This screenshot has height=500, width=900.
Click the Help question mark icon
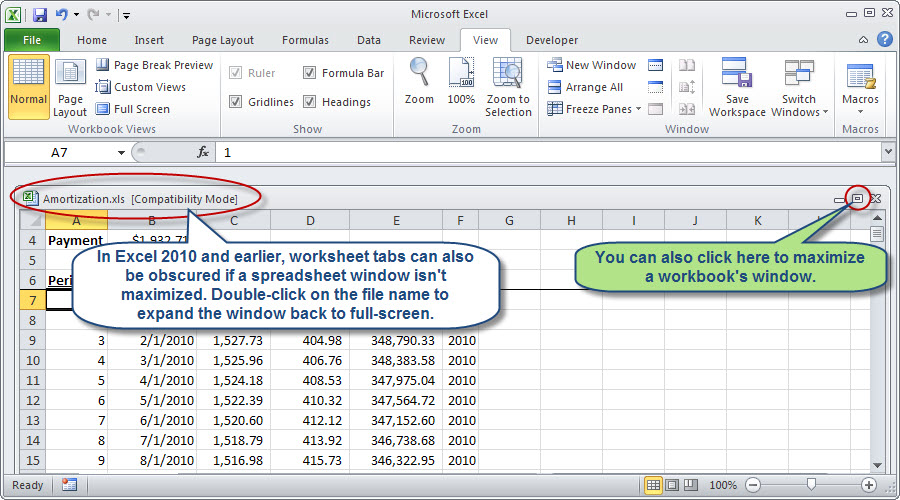tap(885, 40)
